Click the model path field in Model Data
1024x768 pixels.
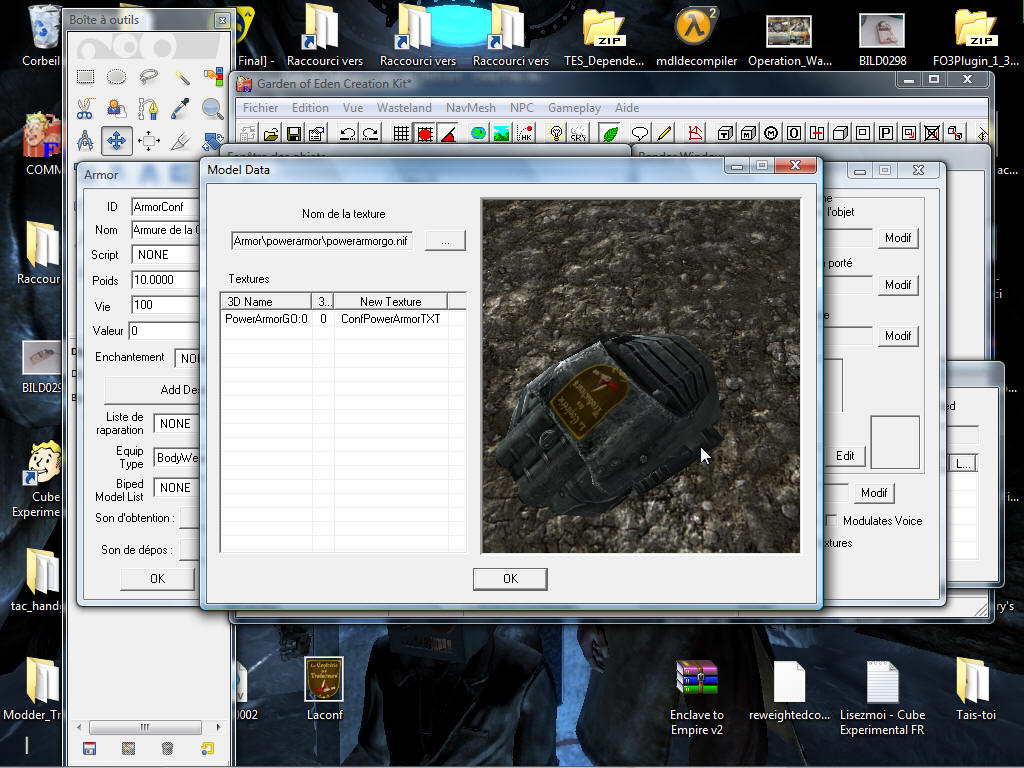coord(321,241)
